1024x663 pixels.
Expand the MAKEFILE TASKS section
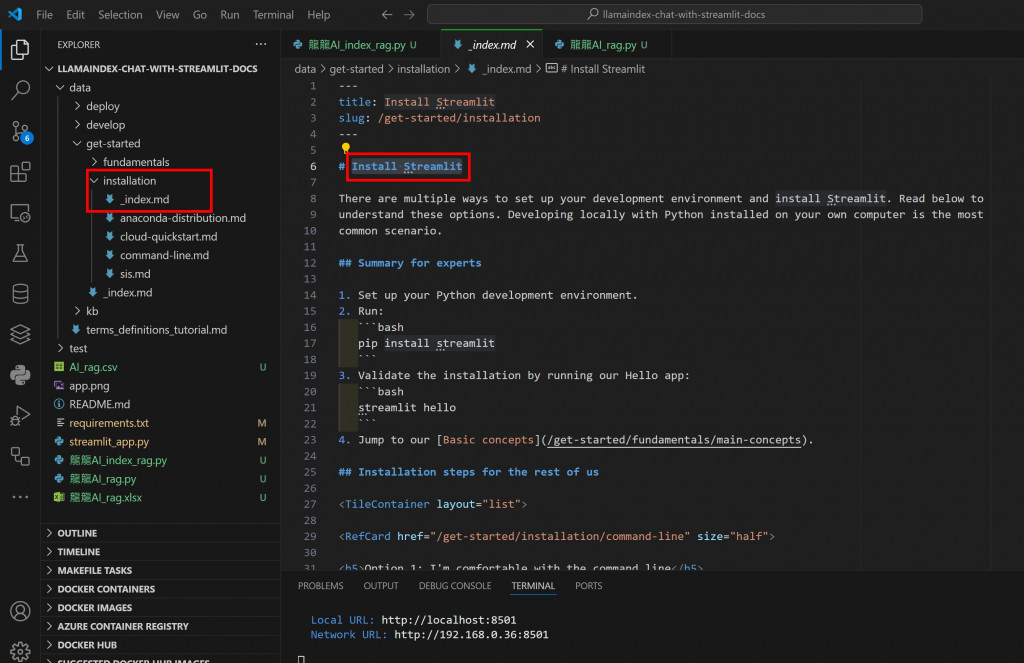click(x=160, y=570)
